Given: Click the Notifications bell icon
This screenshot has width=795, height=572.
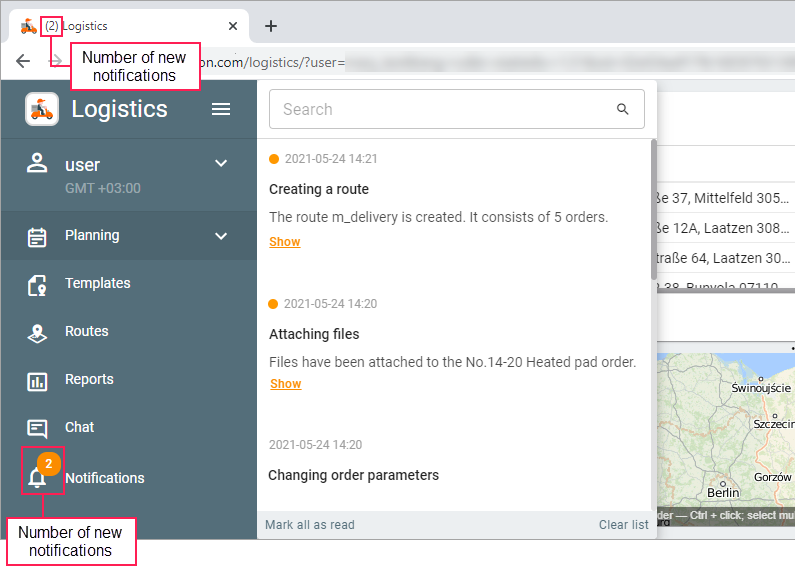Looking at the screenshot, I should (x=38, y=478).
